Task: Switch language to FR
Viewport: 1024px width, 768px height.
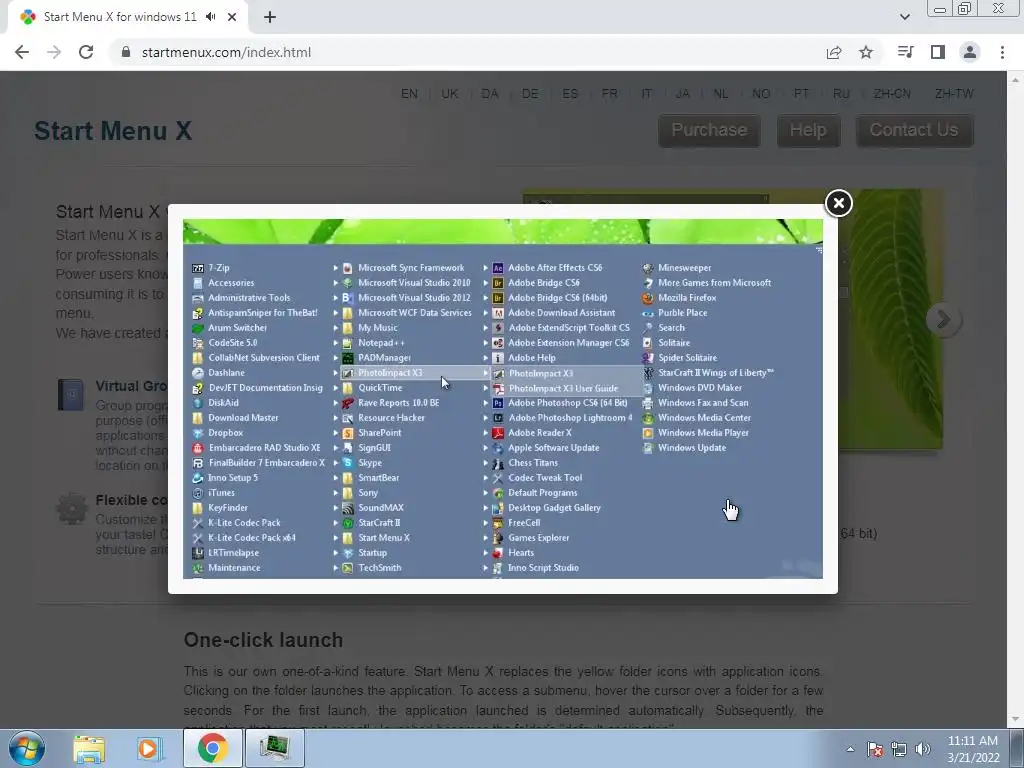Action: [x=609, y=93]
